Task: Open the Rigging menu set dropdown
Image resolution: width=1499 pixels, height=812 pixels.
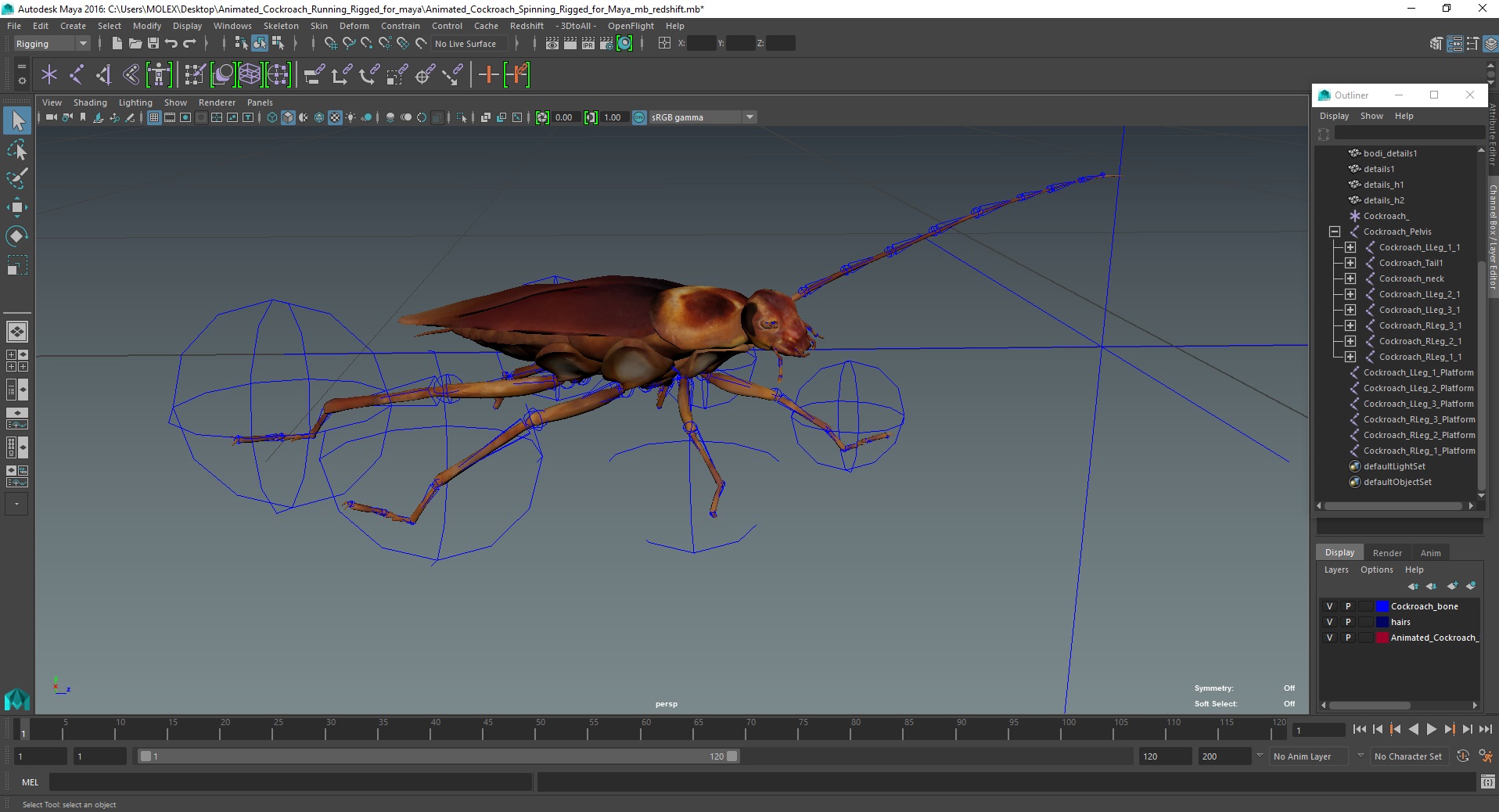Action: (52, 44)
